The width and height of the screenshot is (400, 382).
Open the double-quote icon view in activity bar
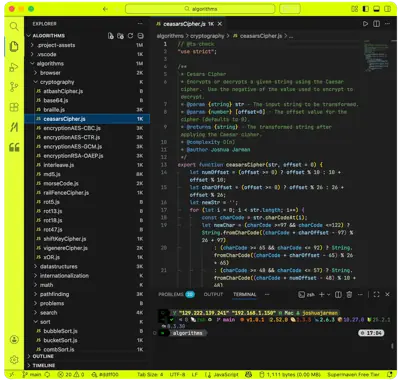pos(14,147)
